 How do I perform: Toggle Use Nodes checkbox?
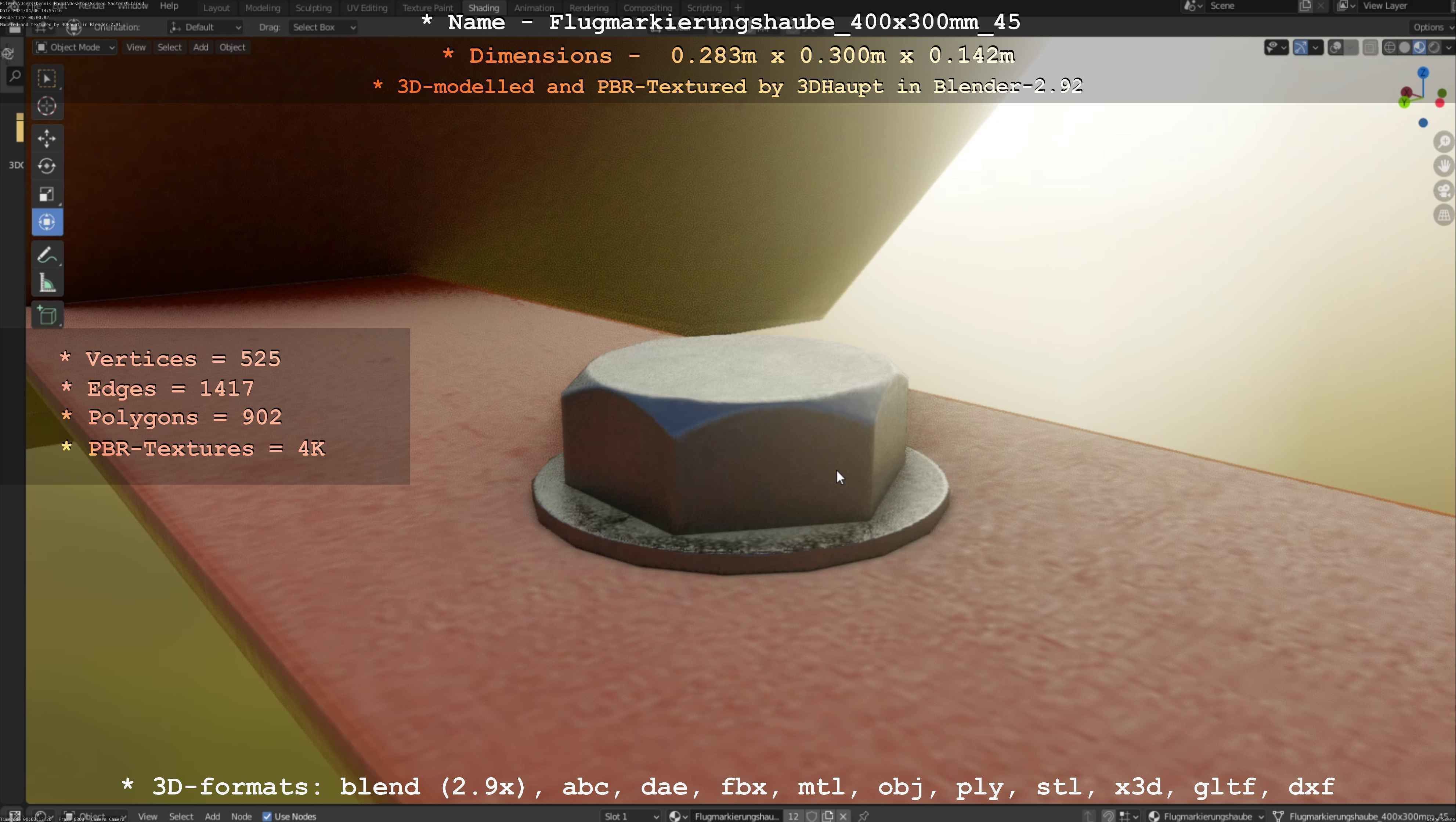coord(267,816)
